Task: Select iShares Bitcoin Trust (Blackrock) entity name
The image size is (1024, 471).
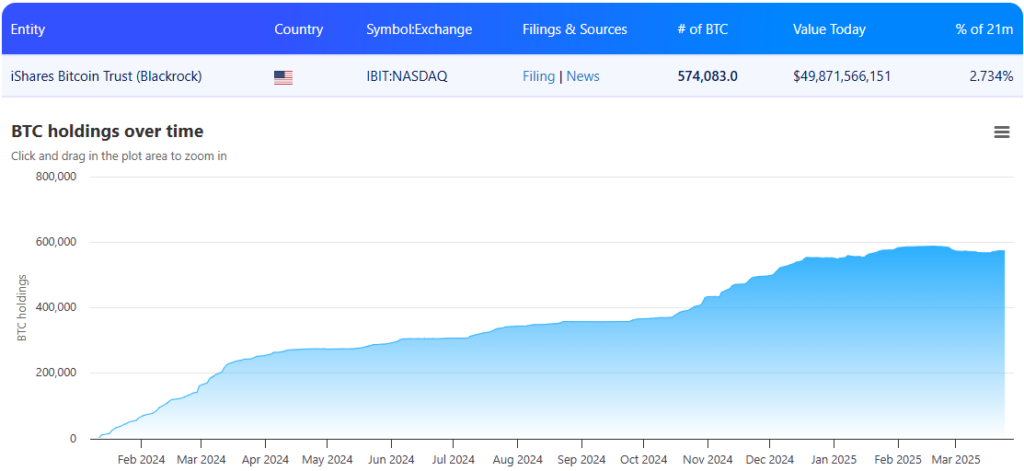Action: tap(106, 76)
